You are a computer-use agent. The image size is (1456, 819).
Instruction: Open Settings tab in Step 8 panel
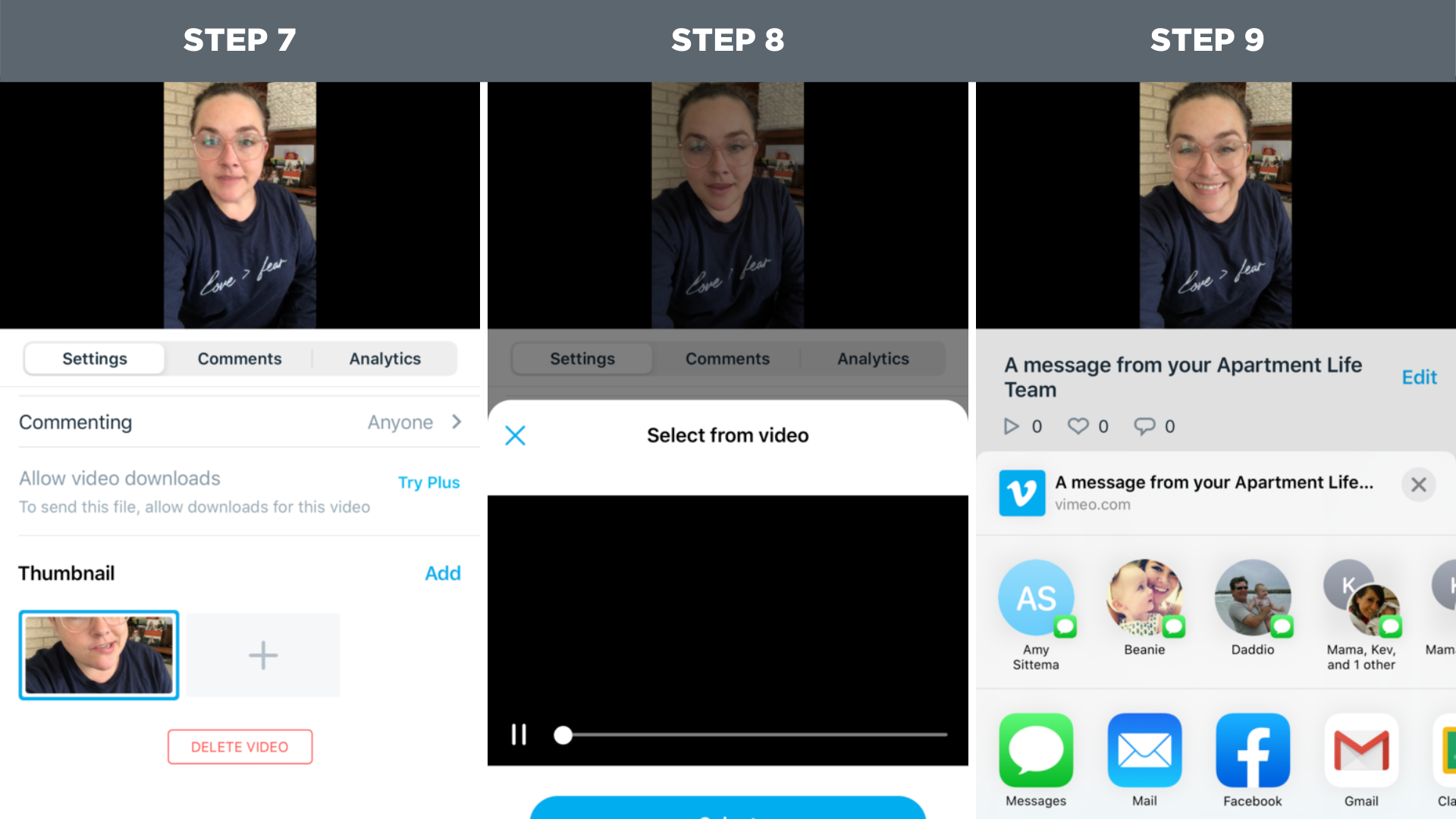click(582, 359)
